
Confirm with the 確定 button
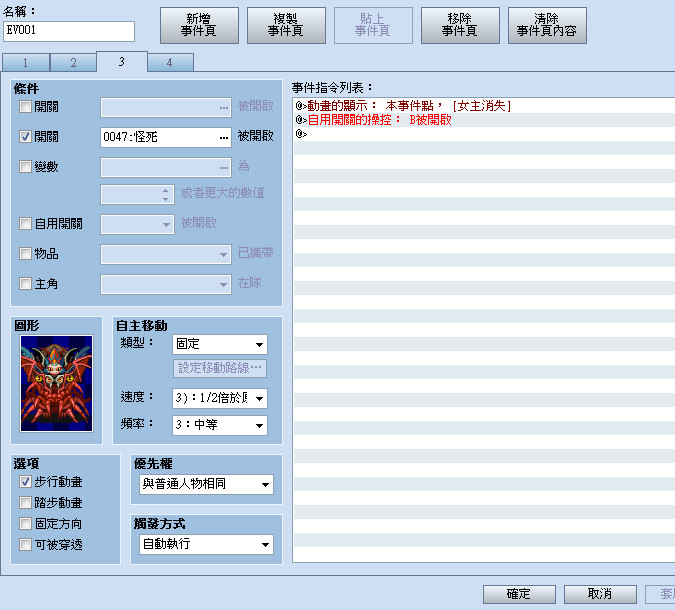click(x=519, y=594)
